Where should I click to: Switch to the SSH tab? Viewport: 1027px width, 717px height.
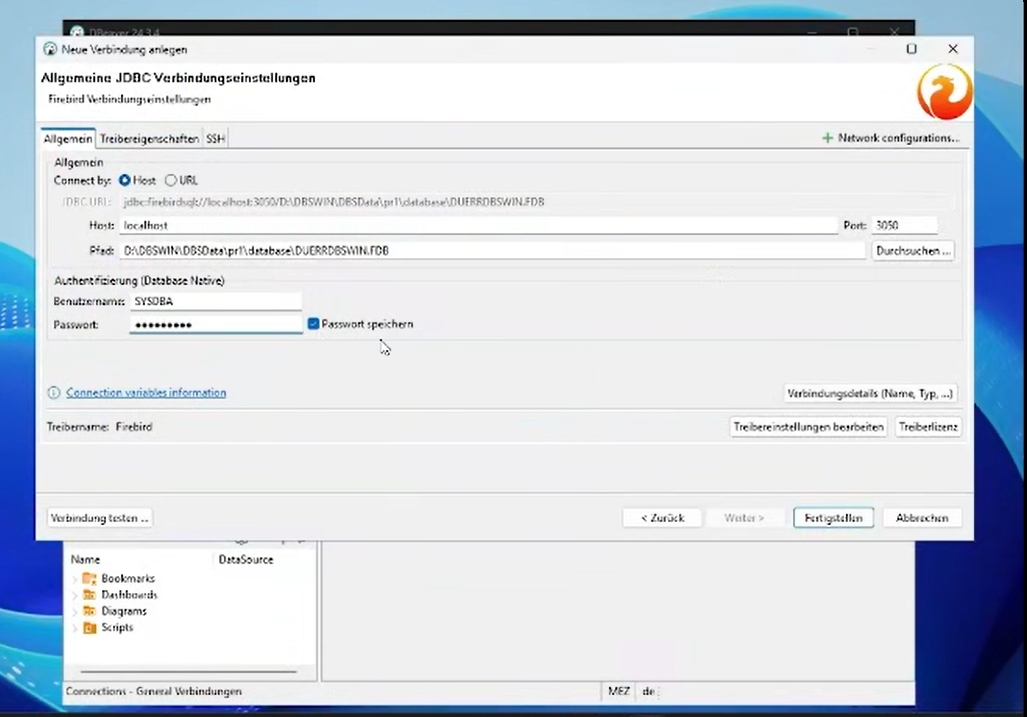coord(214,138)
